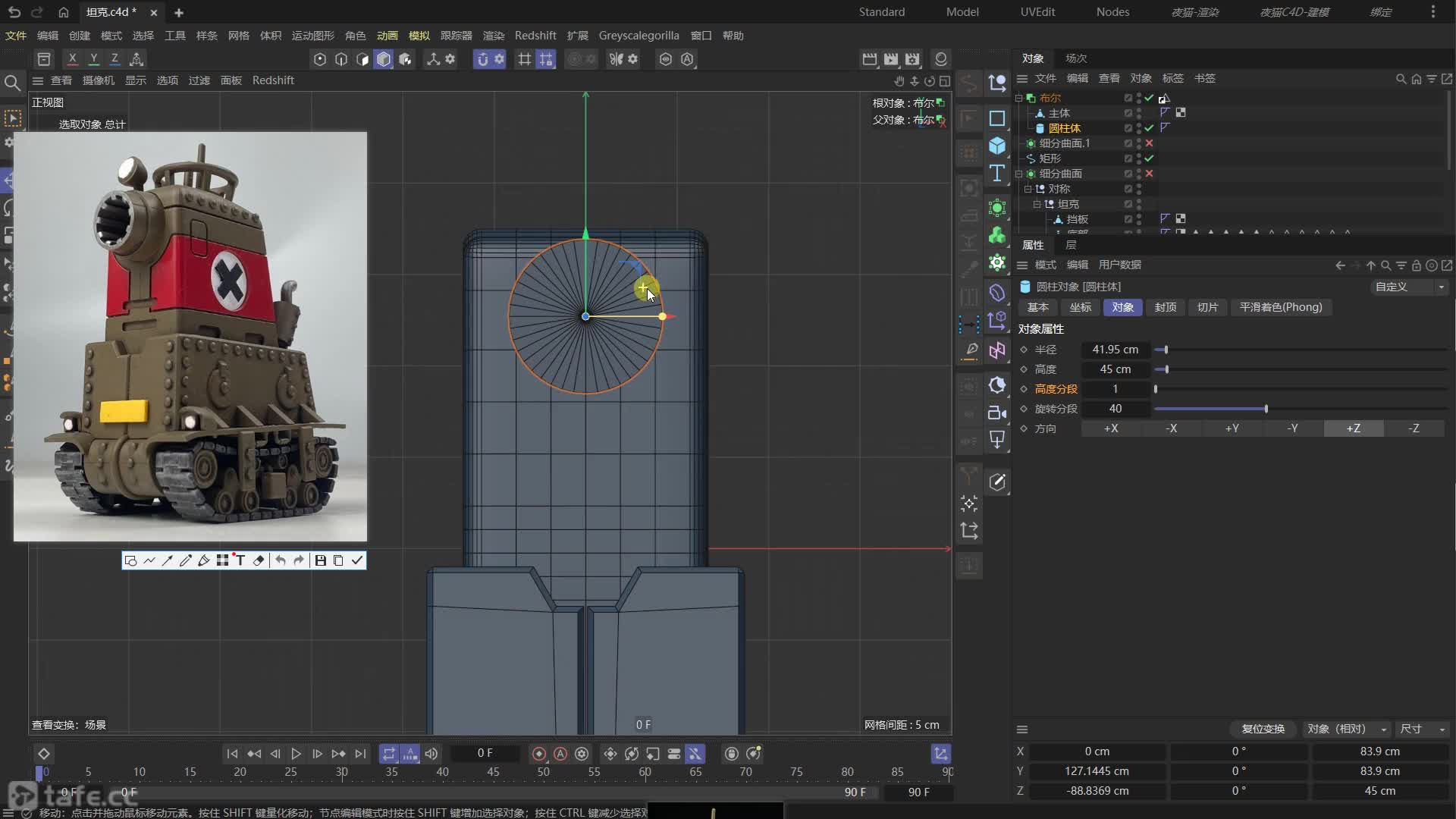Toggle Z axis lock in toolbar
Viewport: 1456px width, 819px height.
tap(115, 59)
